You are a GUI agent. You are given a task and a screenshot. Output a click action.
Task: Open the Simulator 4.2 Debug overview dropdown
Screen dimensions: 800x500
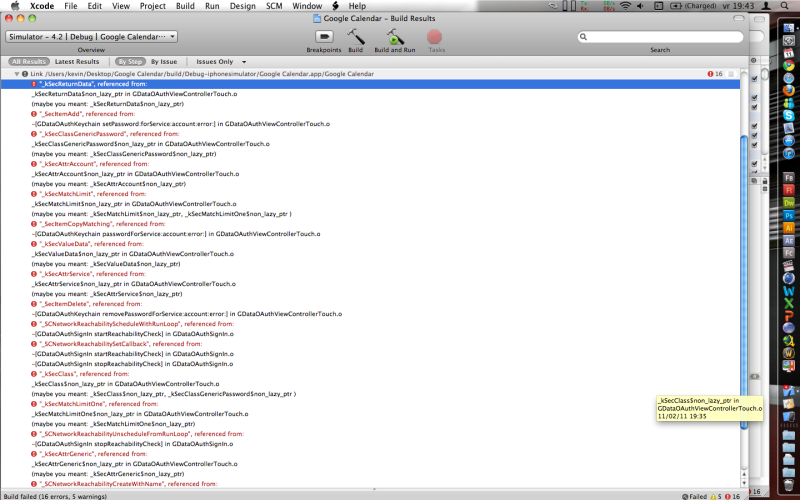coord(91,36)
